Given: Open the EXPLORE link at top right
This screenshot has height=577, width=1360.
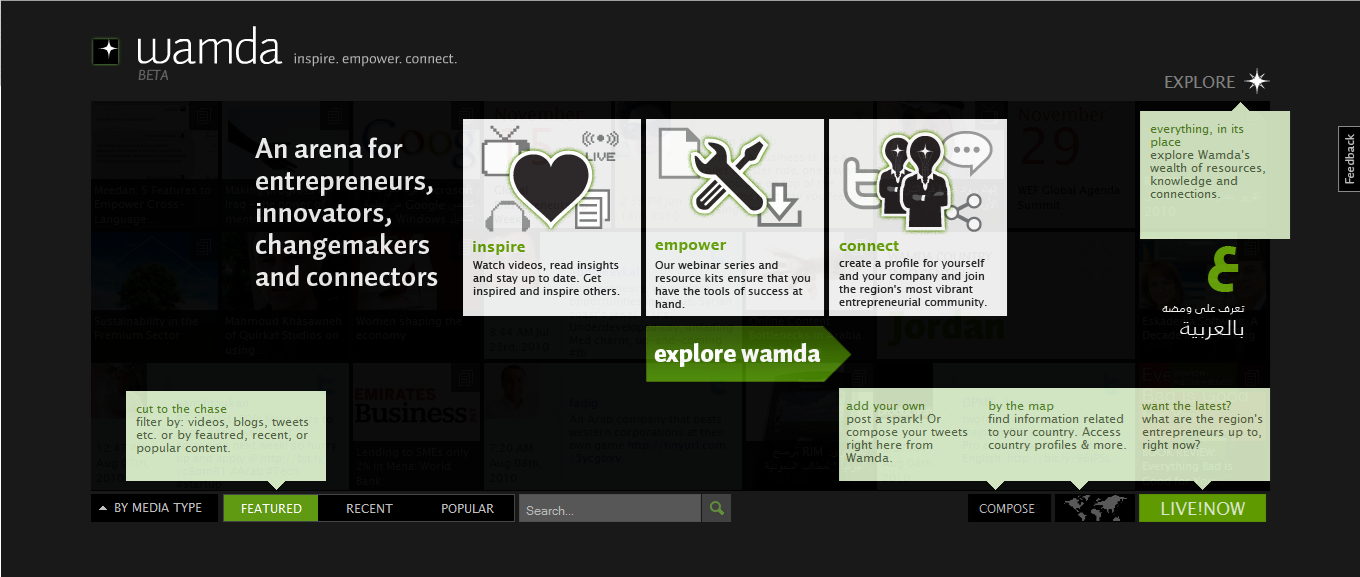Looking at the screenshot, I should pos(1199,82).
